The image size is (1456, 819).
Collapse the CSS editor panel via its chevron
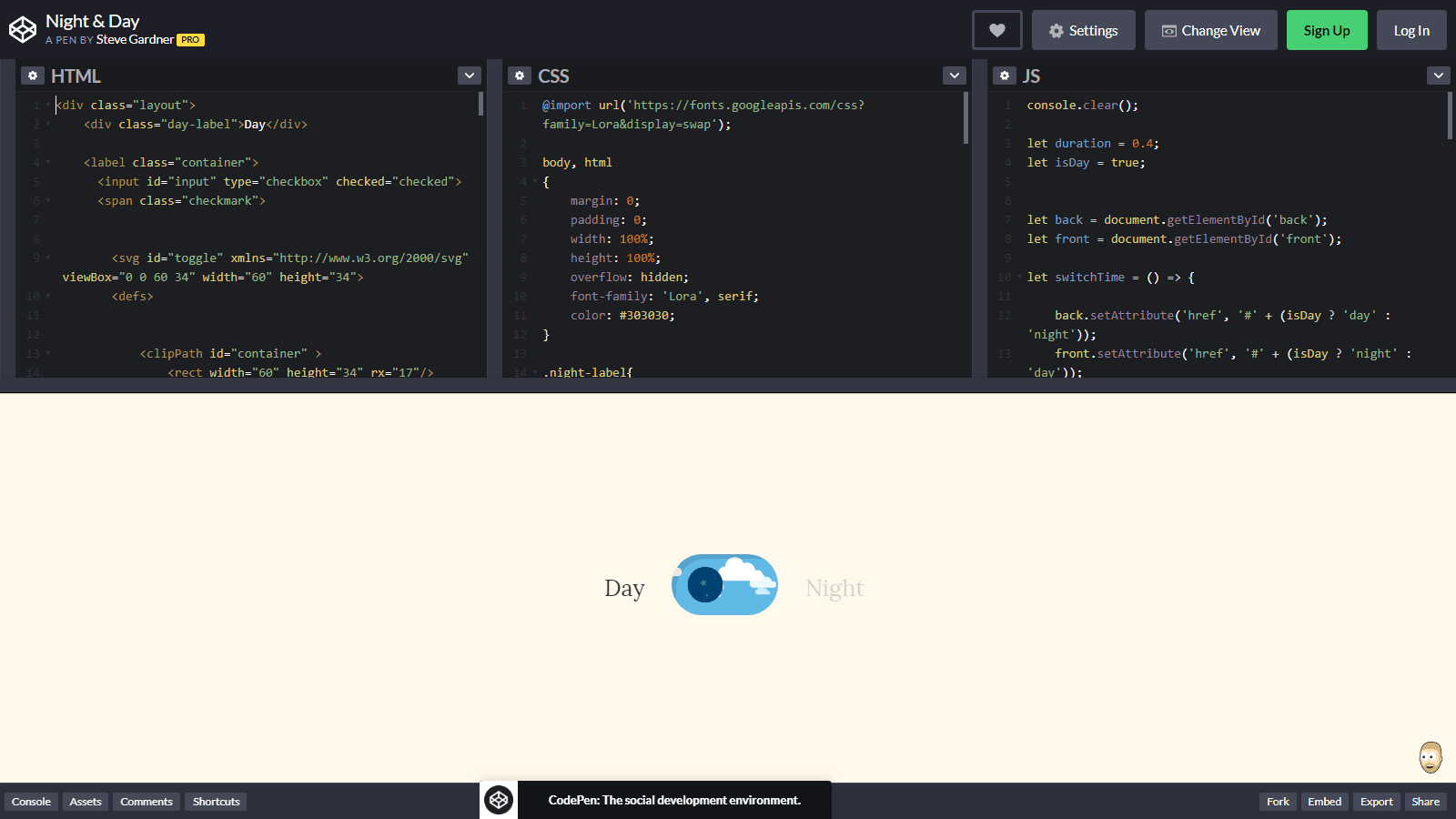tap(954, 76)
